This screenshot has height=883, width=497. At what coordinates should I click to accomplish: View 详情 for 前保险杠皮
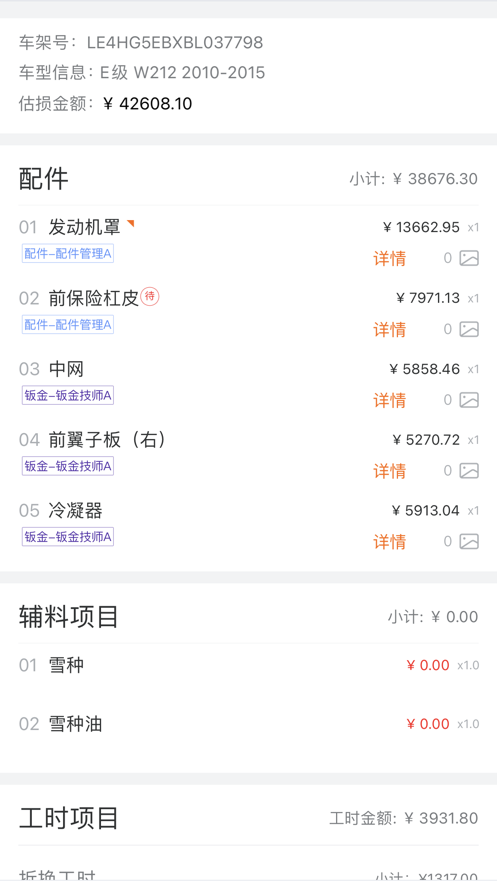pos(389,330)
